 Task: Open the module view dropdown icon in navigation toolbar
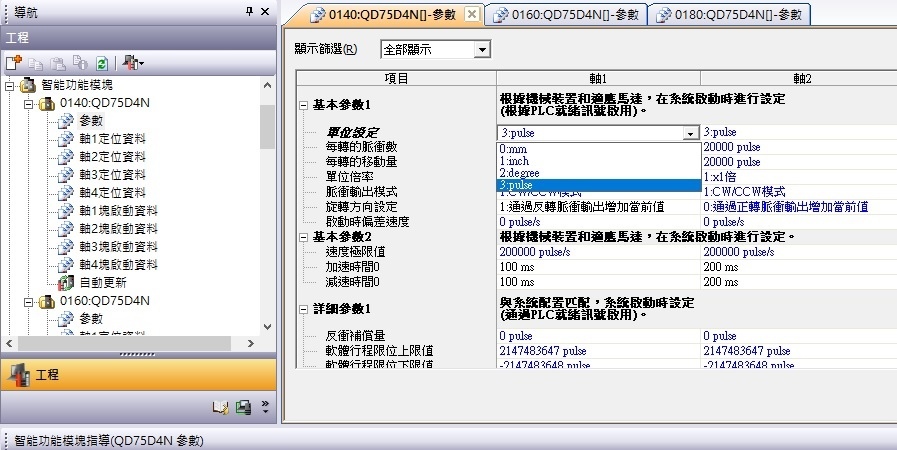click(x=133, y=63)
